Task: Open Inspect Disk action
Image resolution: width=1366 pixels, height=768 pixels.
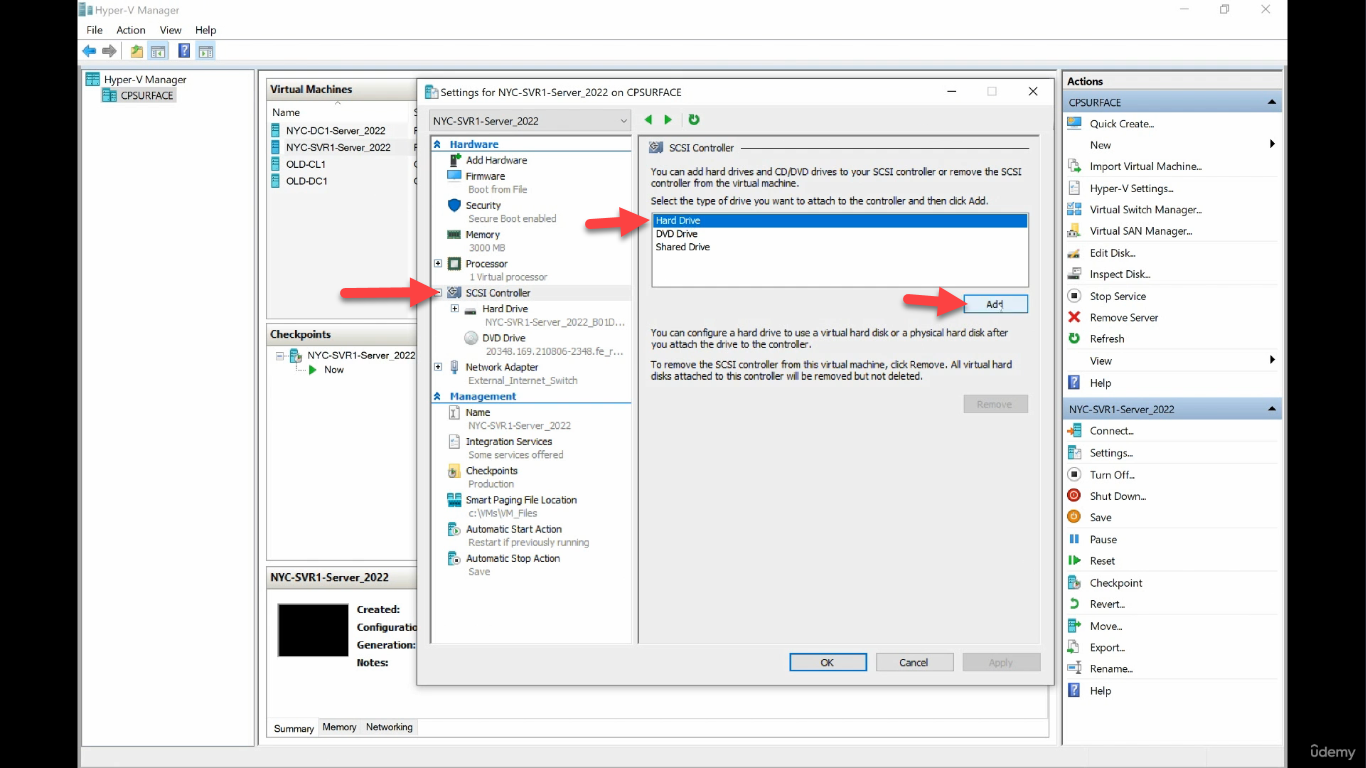Action: 1120,274
